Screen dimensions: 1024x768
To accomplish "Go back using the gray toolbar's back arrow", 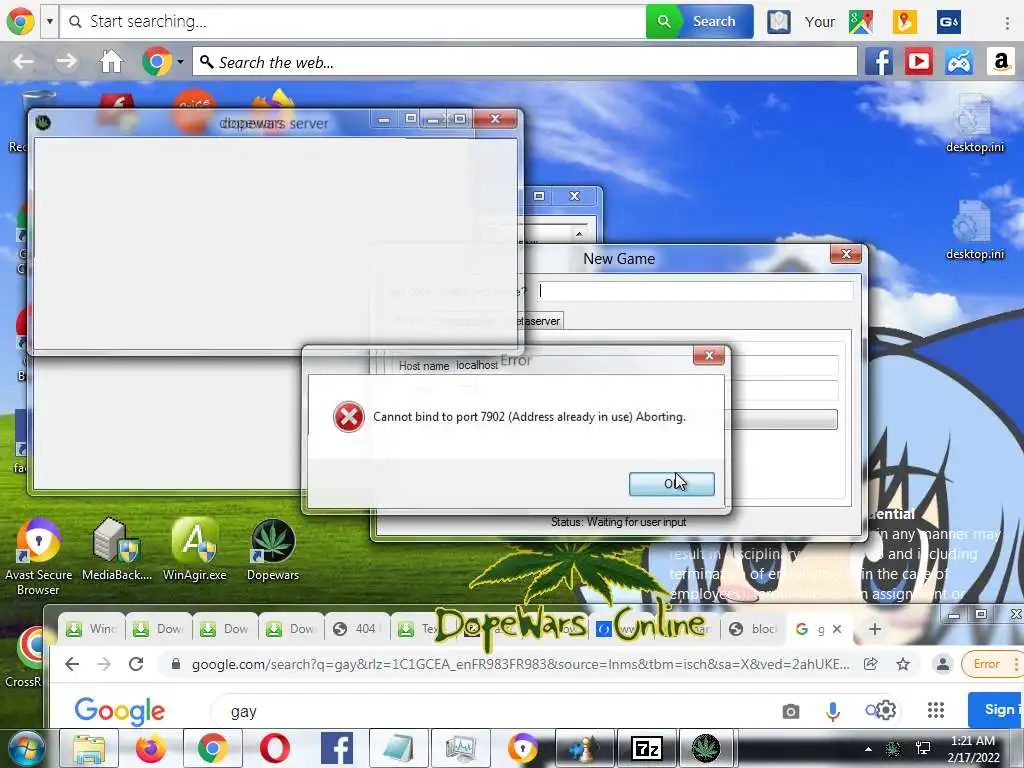I will tap(24, 62).
